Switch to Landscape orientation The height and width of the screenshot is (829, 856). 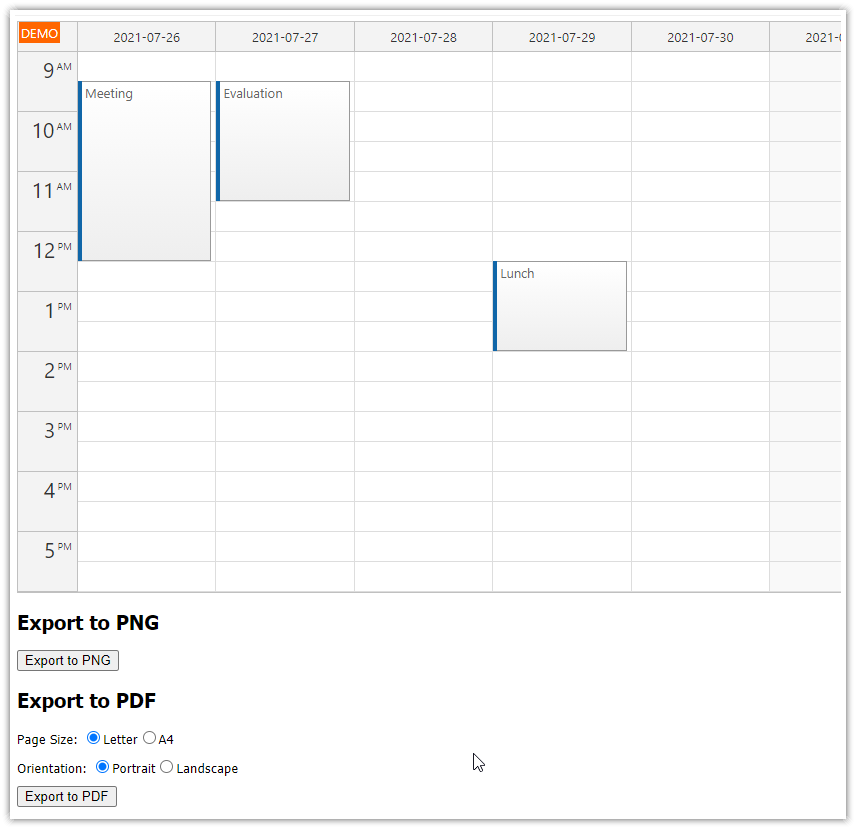click(167, 767)
